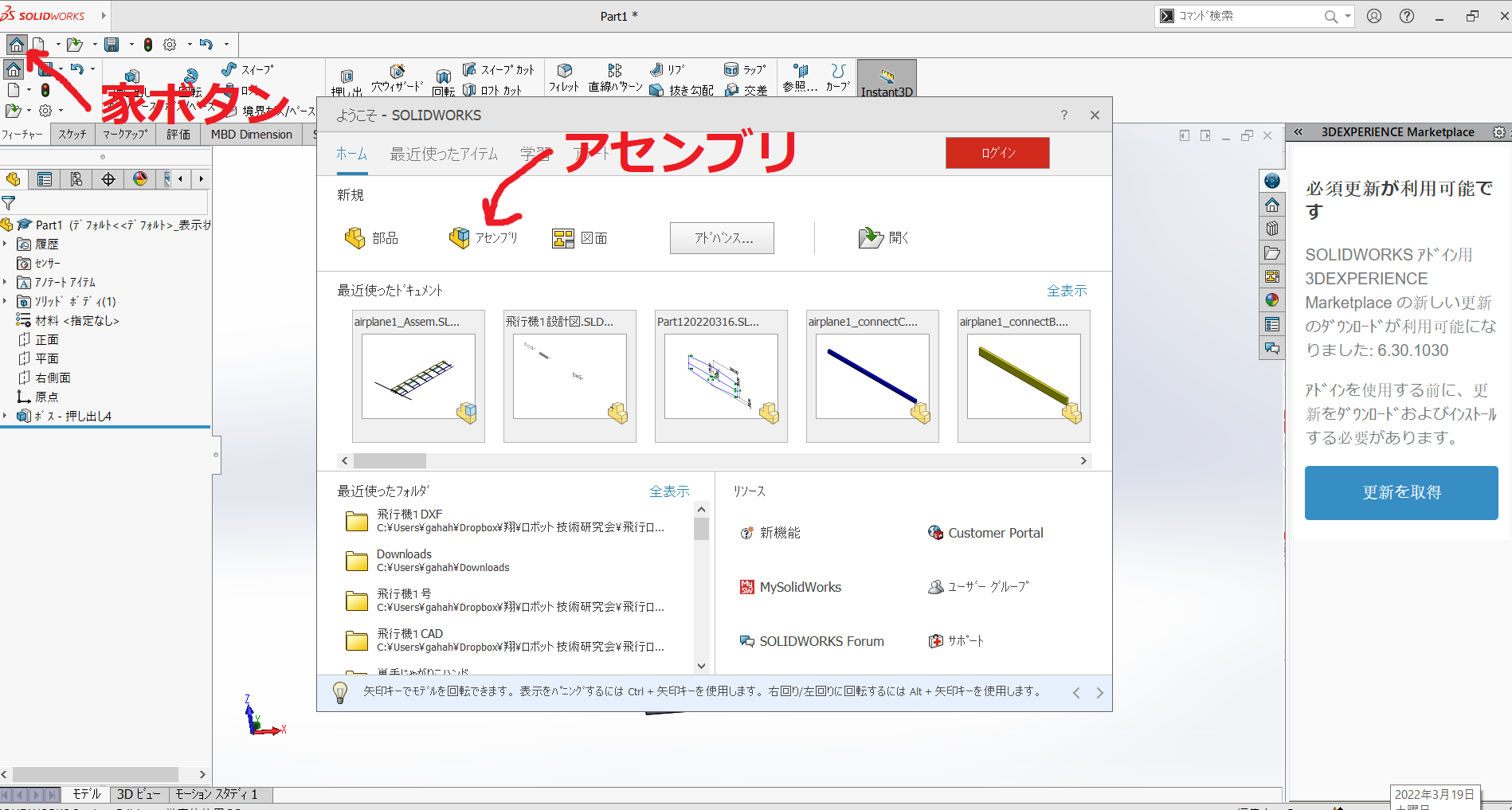Screen dimensions: 1512x810
Task: Select the Rib (リブ) tool
Action: click(x=668, y=69)
